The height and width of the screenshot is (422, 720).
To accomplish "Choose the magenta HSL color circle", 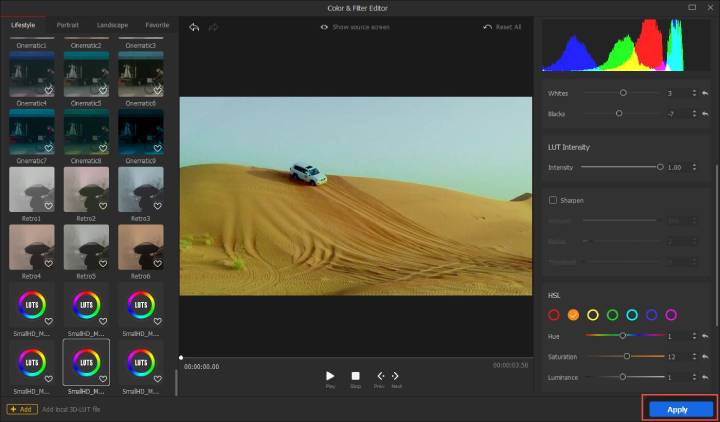I will coord(671,315).
